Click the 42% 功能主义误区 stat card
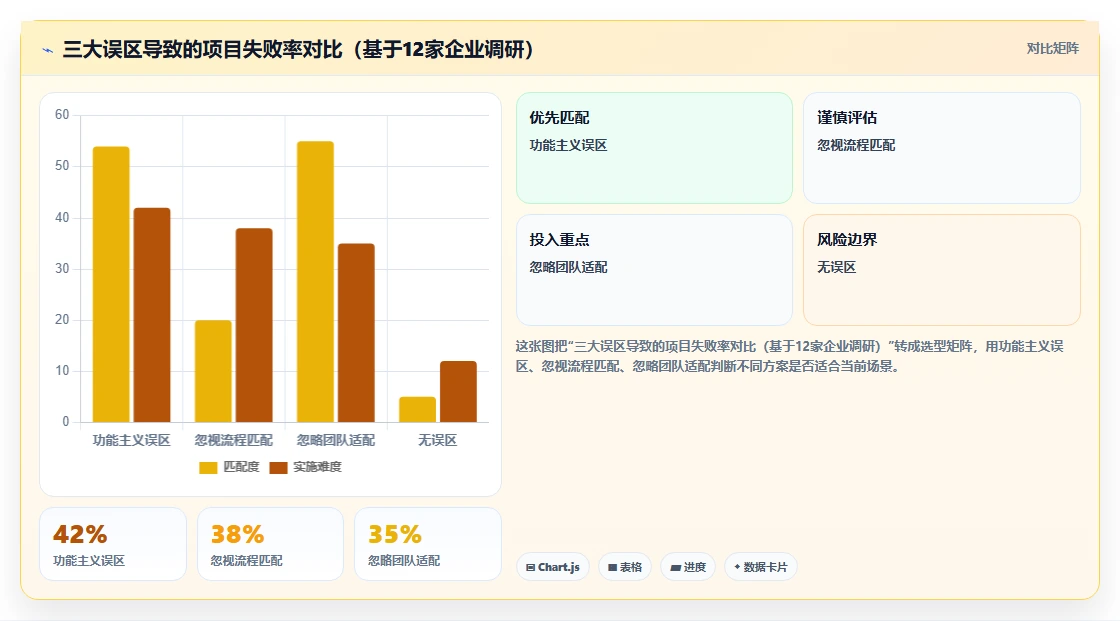This screenshot has width=1120, height=621. (x=113, y=544)
